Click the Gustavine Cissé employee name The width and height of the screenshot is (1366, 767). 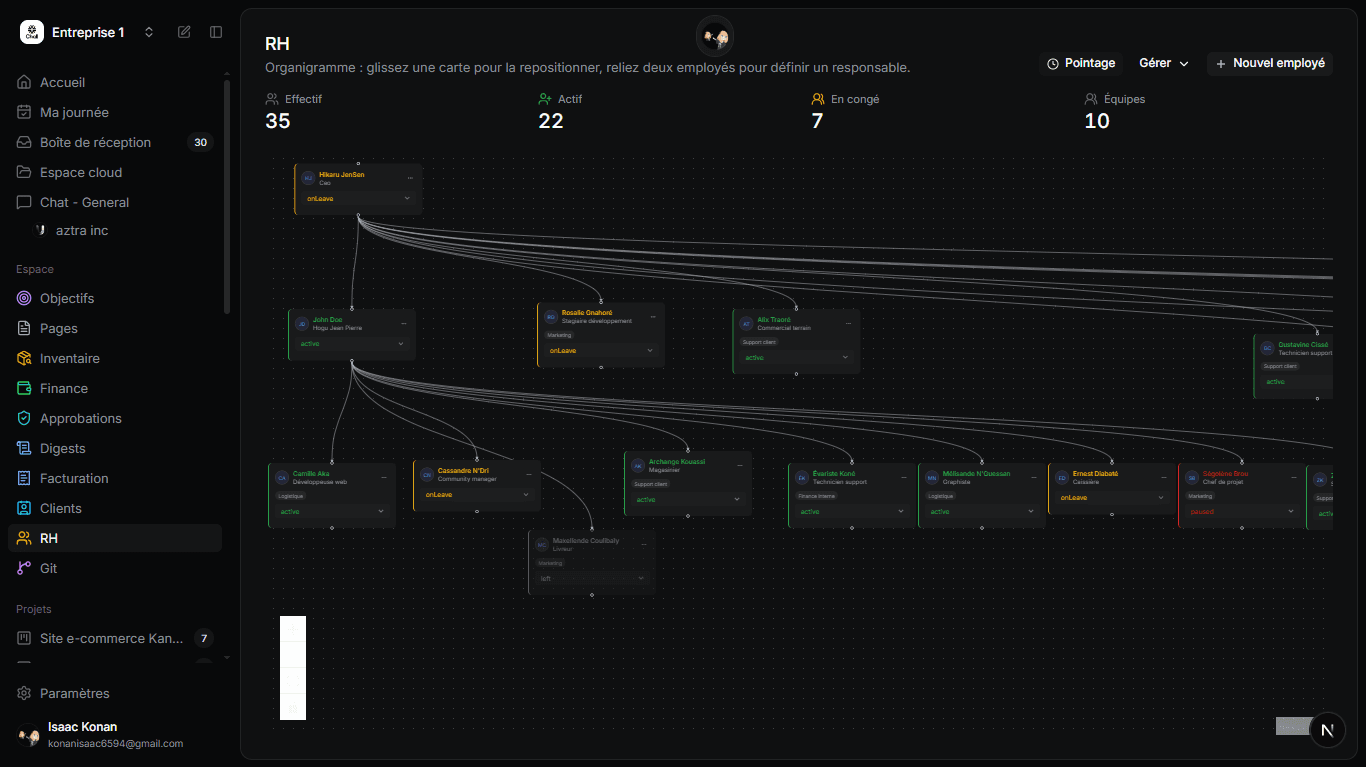coord(1303,345)
